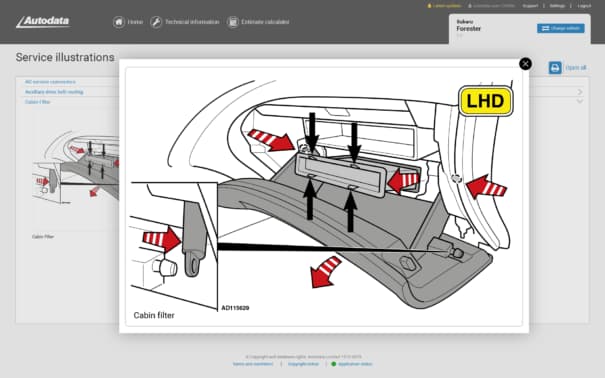605x378 pixels.
Task: Open the A/C service connectors entry
Action: [50, 82]
